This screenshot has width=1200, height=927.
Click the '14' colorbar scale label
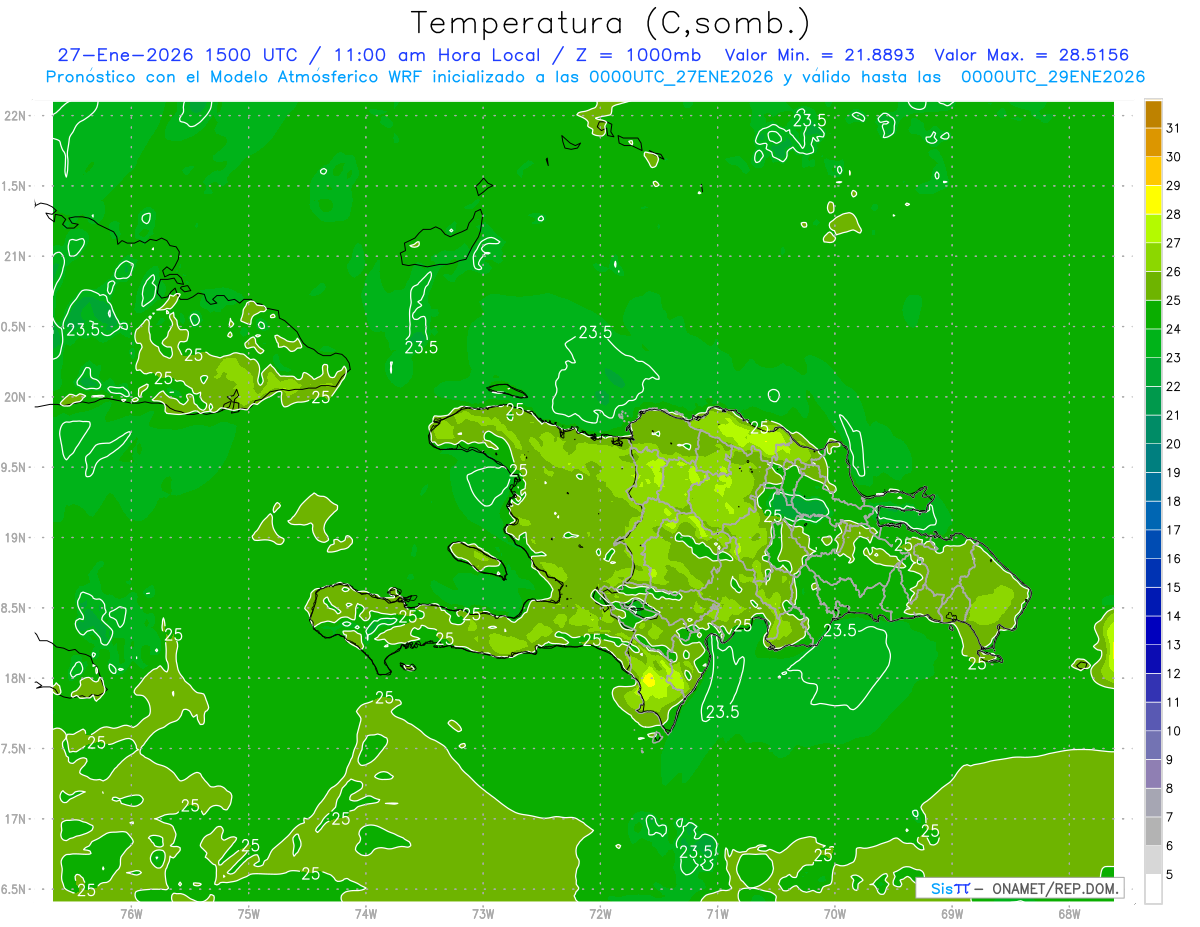[x=1173, y=616]
